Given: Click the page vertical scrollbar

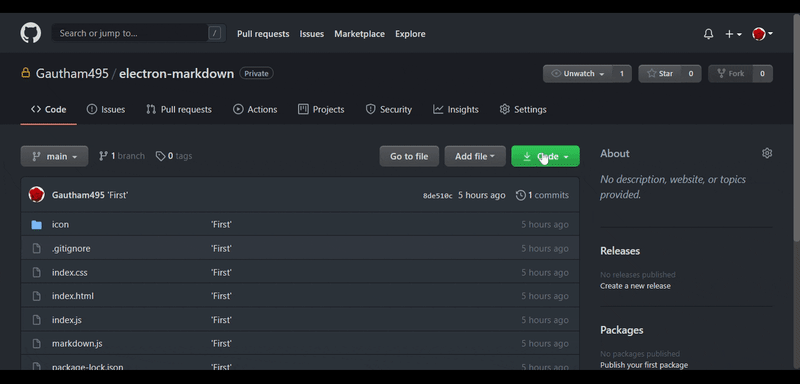Looking at the screenshot, I should click(796, 127).
